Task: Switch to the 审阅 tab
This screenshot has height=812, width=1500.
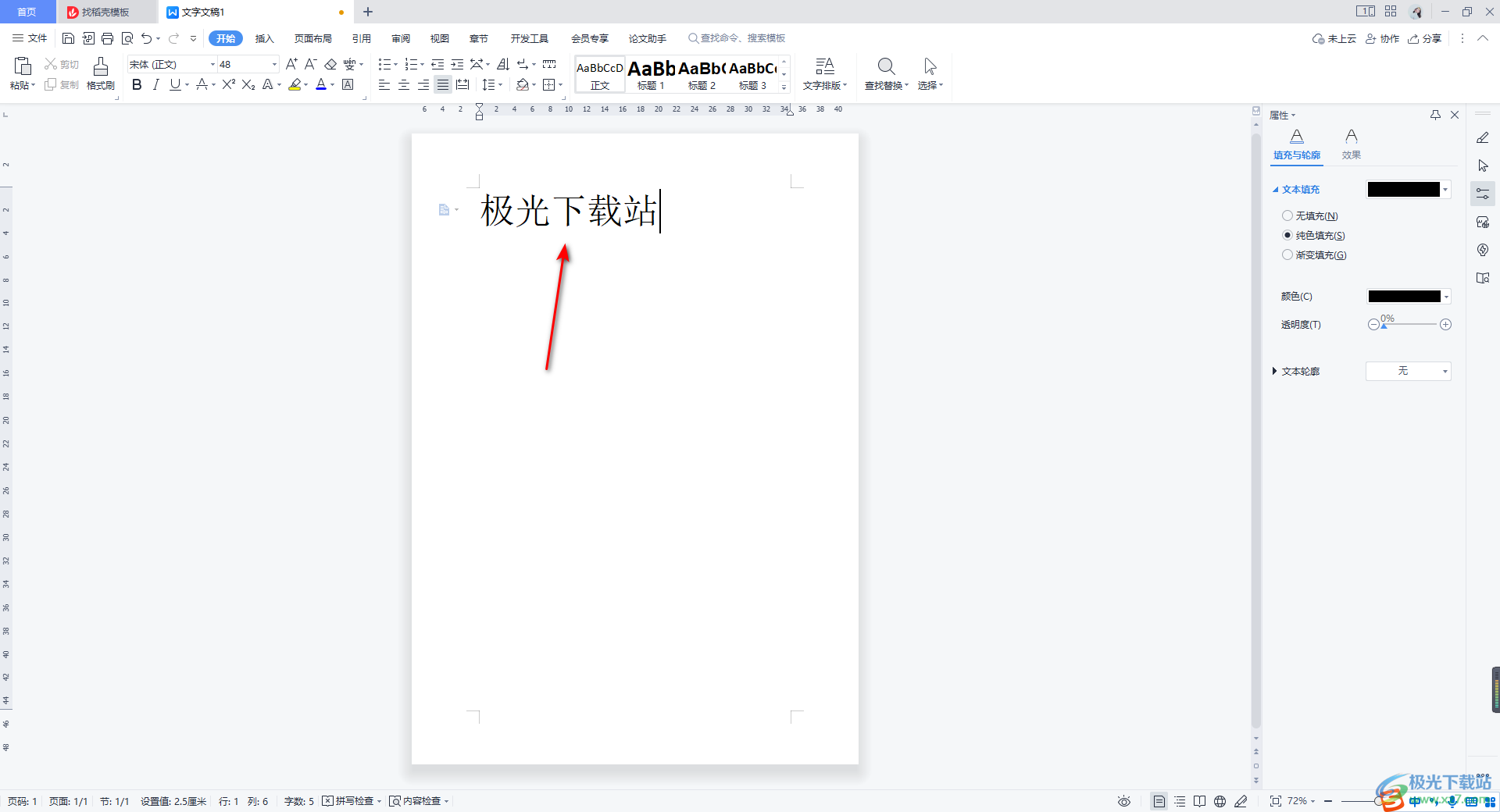Action: 401,38
